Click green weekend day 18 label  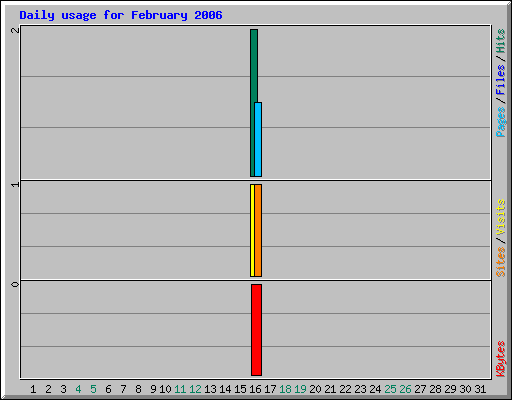pyautogui.click(x=285, y=389)
